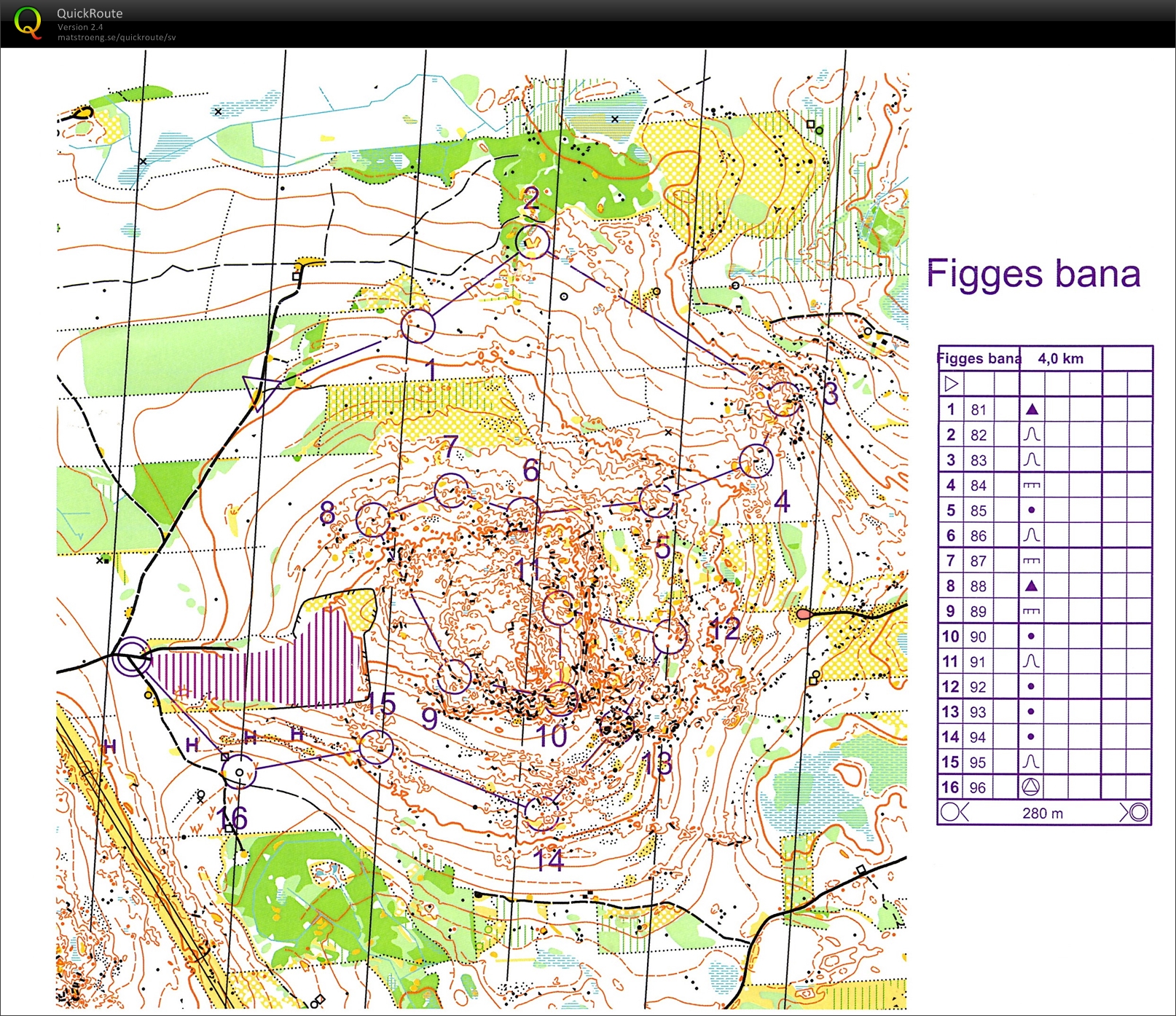Click the 280 m finish distance text

pyautogui.click(x=1043, y=813)
